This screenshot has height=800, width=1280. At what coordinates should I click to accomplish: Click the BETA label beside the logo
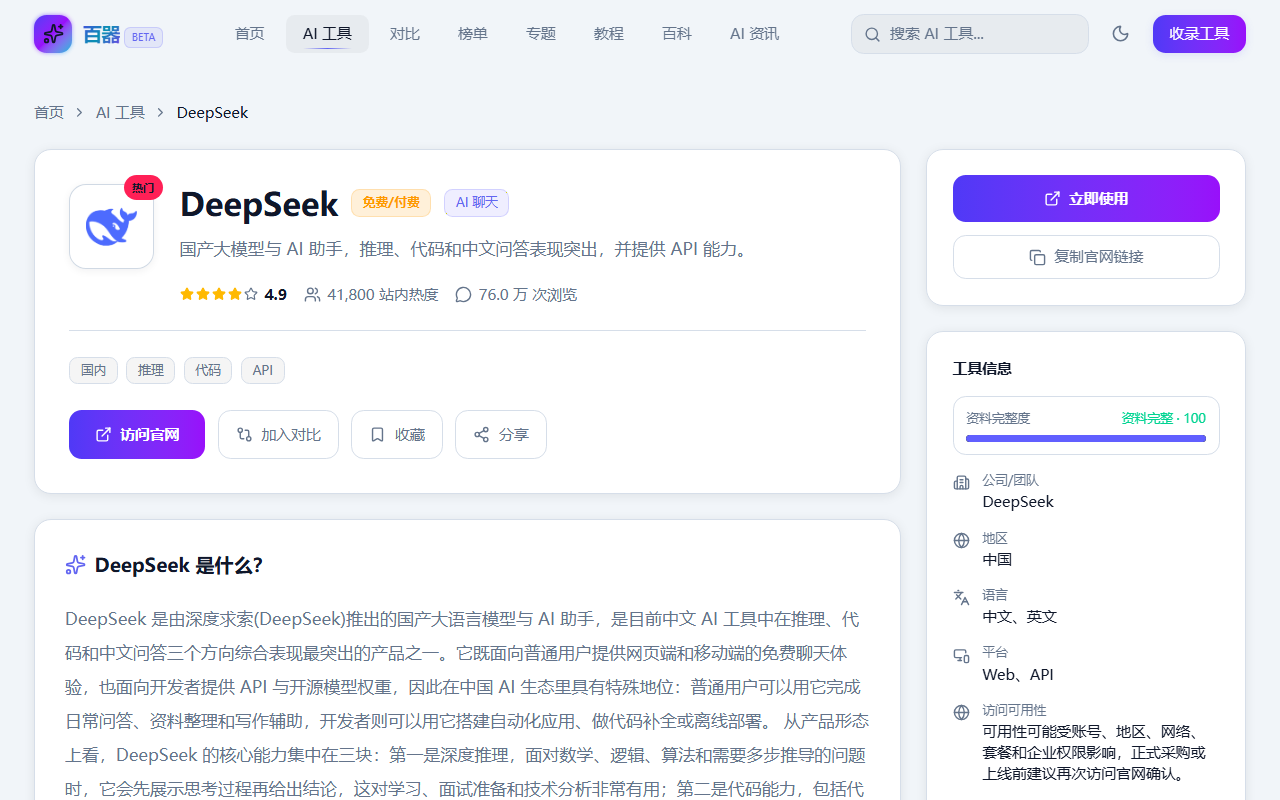pyautogui.click(x=144, y=38)
